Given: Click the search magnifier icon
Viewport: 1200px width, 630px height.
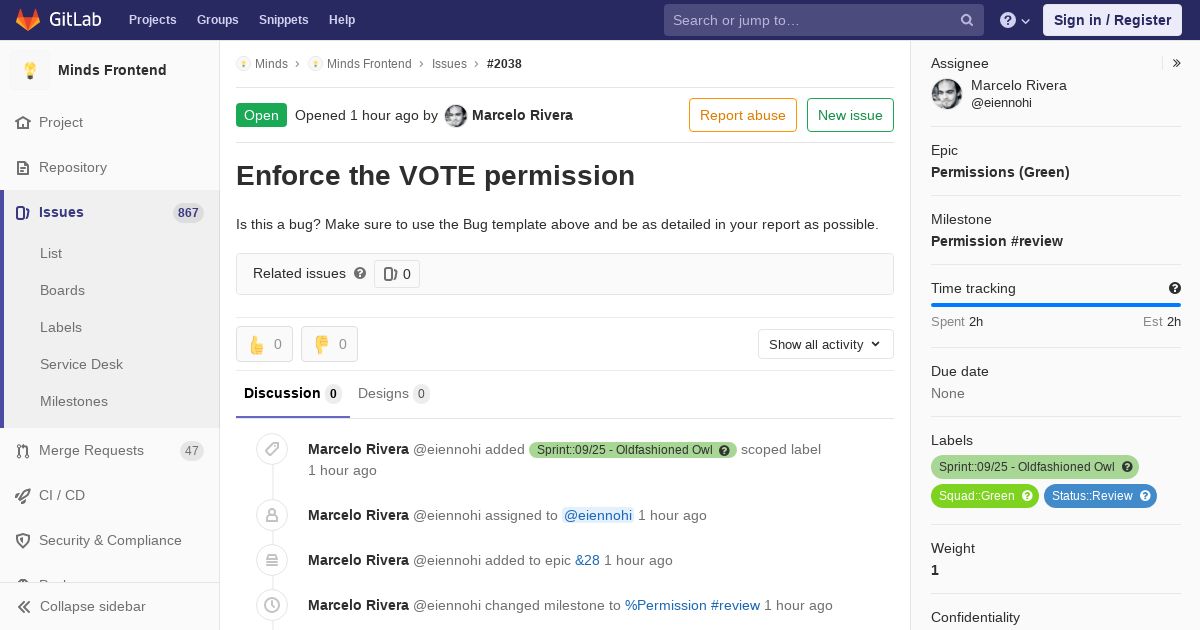Looking at the screenshot, I should pyautogui.click(x=967, y=20).
